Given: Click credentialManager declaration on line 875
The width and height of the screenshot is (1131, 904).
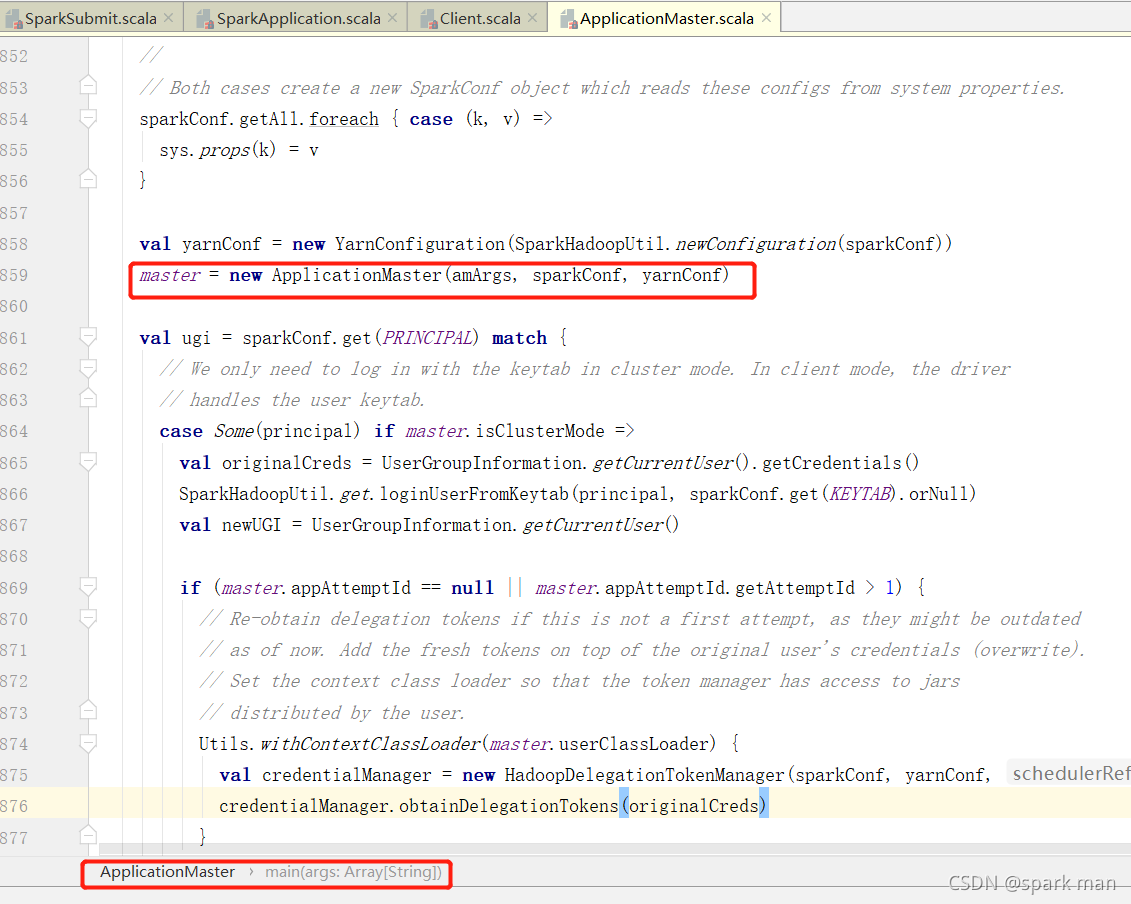Looking at the screenshot, I should pyautogui.click(x=346, y=775).
